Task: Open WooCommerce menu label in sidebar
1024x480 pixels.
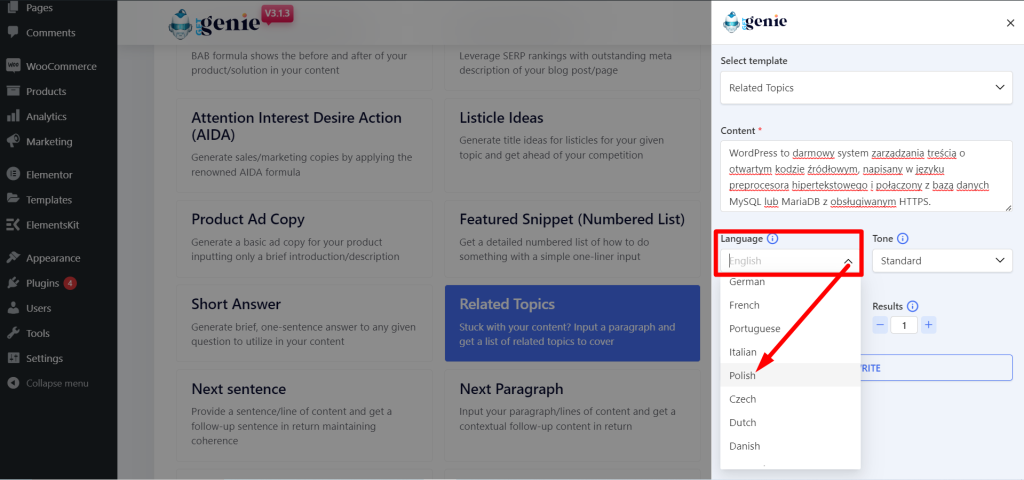Action: (x=61, y=67)
